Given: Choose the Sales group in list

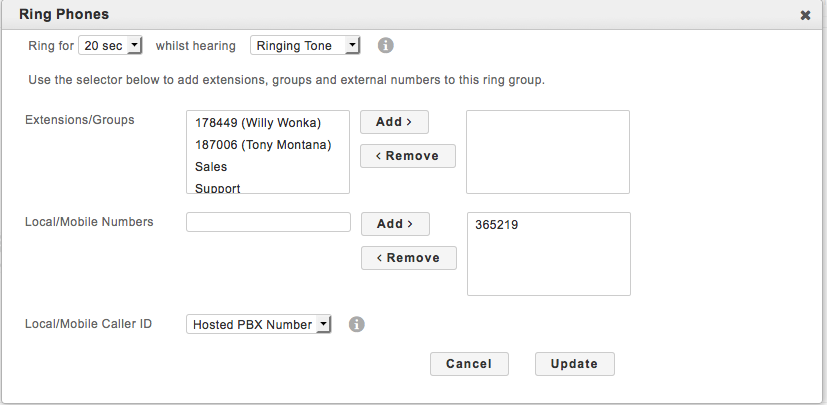Looking at the screenshot, I should coord(211,167).
